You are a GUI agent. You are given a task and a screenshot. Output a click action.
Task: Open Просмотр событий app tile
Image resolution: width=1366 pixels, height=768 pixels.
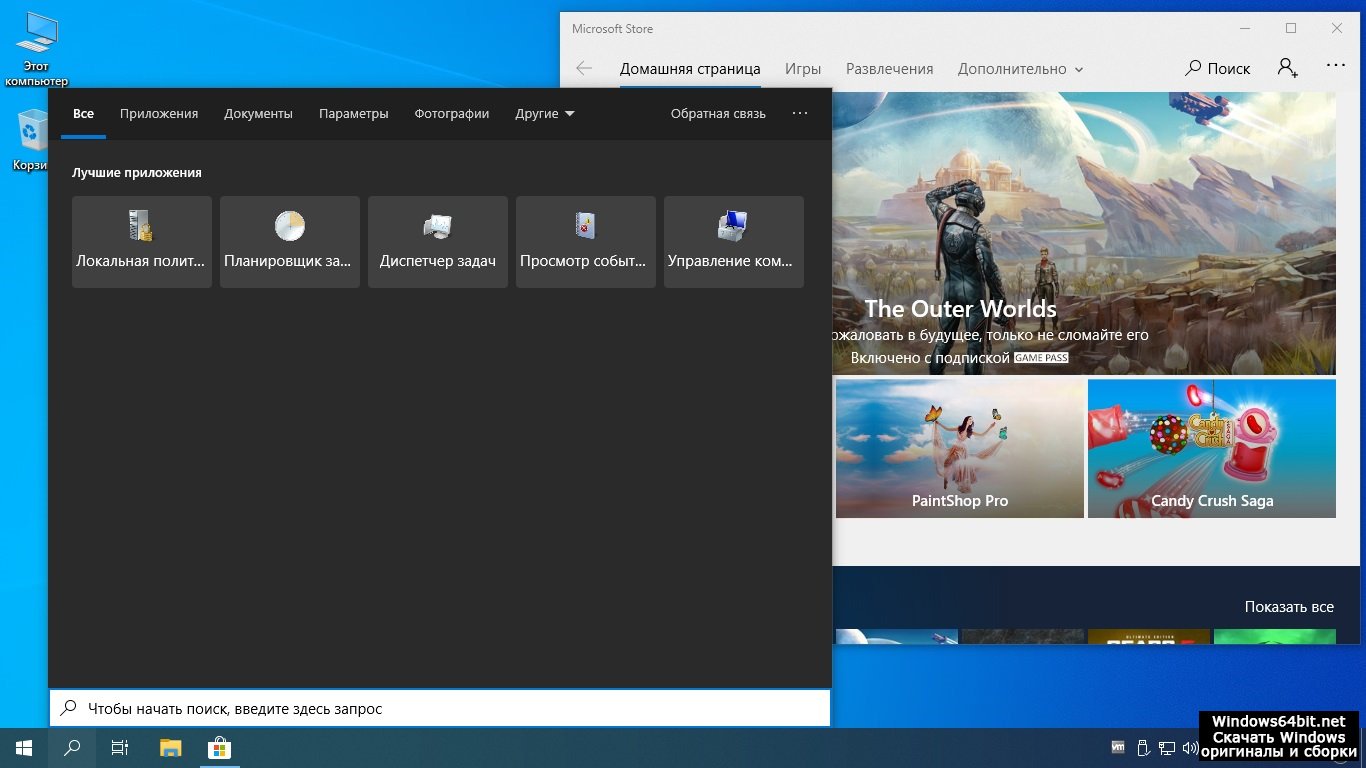pyautogui.click(x=585, y=241)
